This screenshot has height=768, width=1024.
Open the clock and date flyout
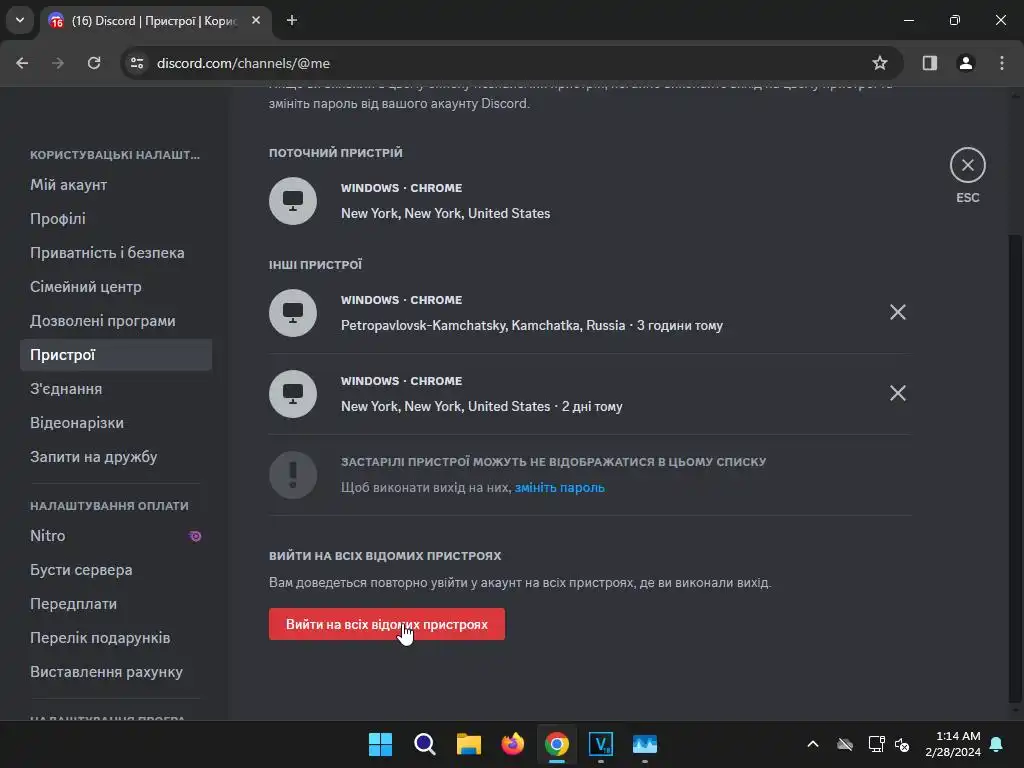tap(952, 744)
